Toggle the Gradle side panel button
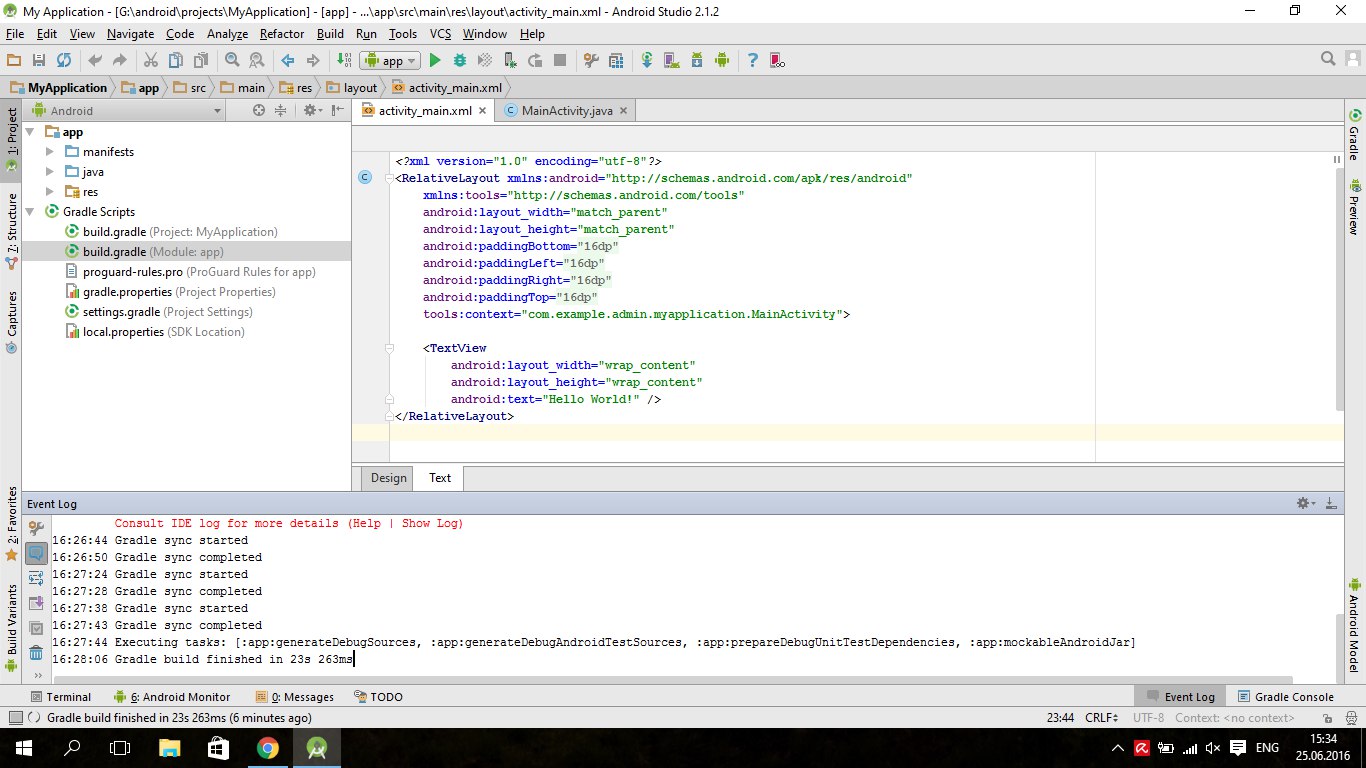The image size is (1366, 768). coord(1354,134)
